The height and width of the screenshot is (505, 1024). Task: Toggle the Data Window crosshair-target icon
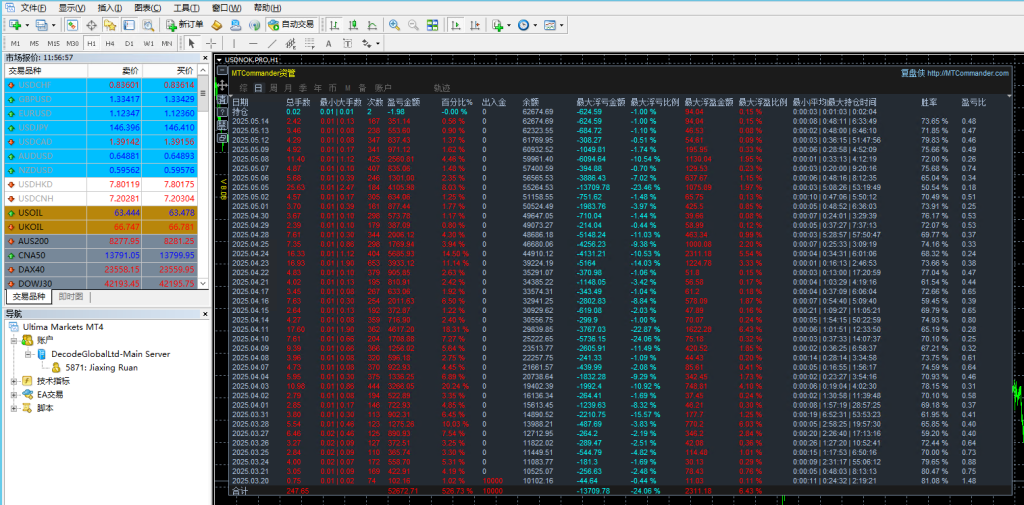91,25
